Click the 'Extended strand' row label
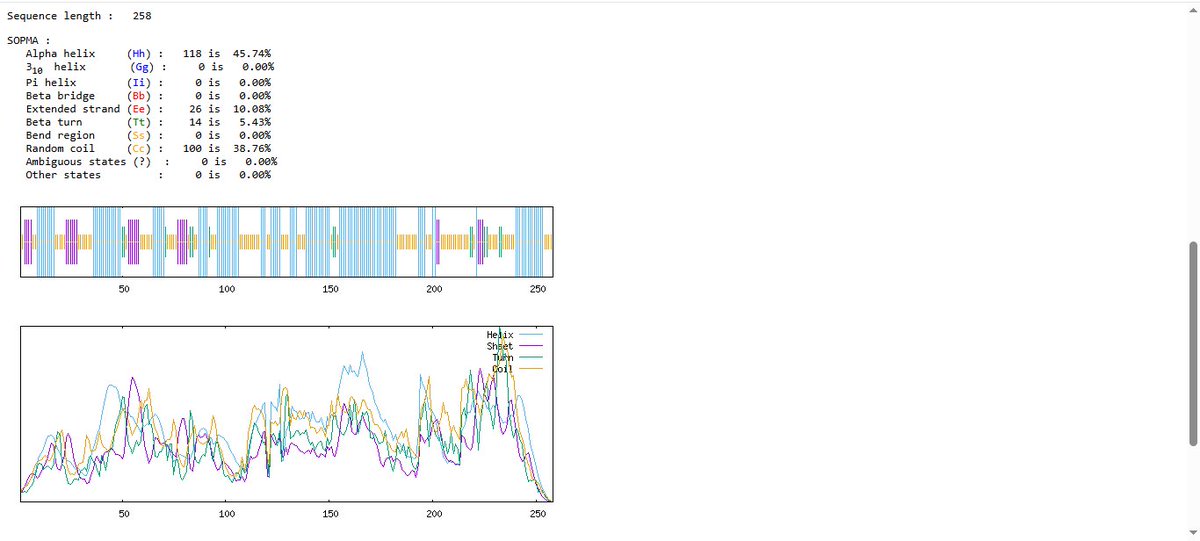Image resolution: width=1200 pixels, height=541 pixels. [73, 108]
